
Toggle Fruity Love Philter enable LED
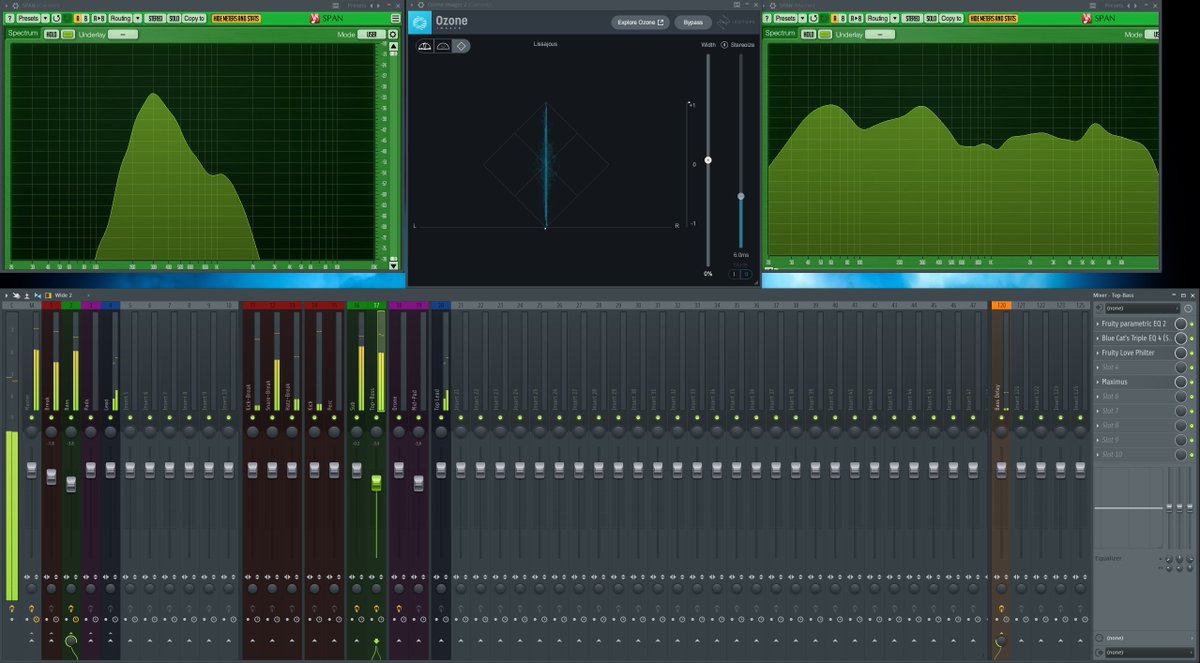[x=1191, y=353]
